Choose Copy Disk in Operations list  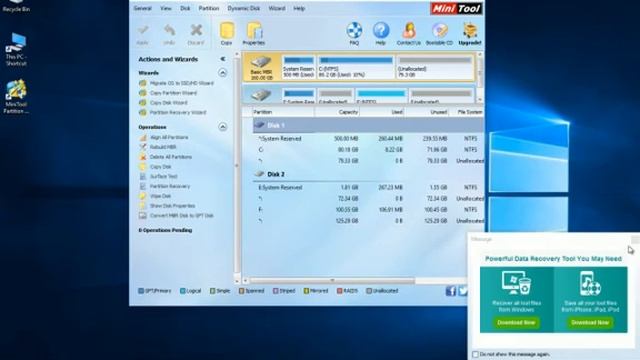pyautogui.click(x=156, y=167)
